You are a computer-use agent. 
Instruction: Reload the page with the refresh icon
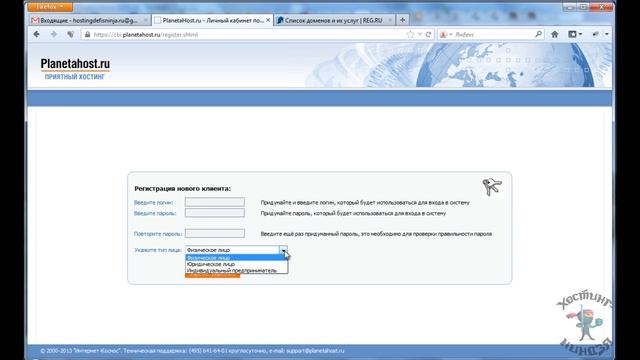click(428, 35)
